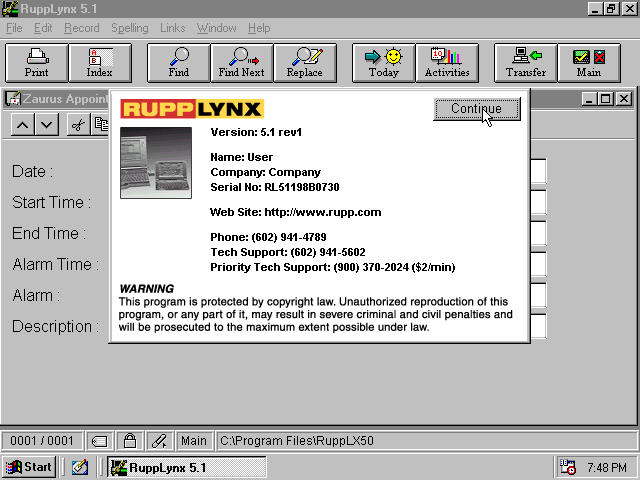Click the 7:48 PM clock
Viewport: 640px width, 480px height.
tap(607, 467)
